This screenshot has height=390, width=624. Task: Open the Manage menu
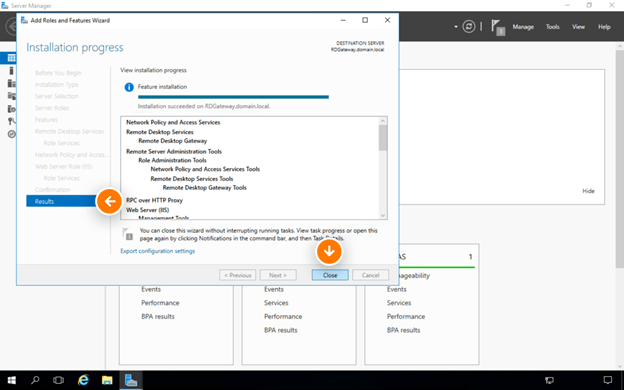(x=523, y=27)
